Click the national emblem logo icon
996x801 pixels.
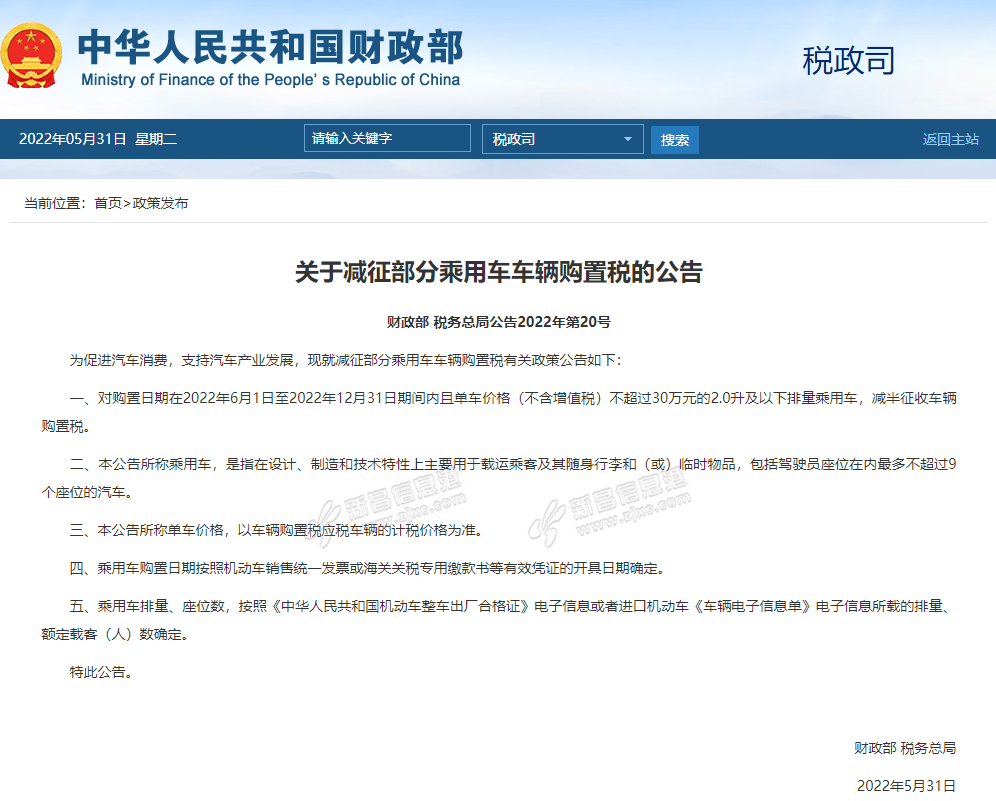click(30, 55)
